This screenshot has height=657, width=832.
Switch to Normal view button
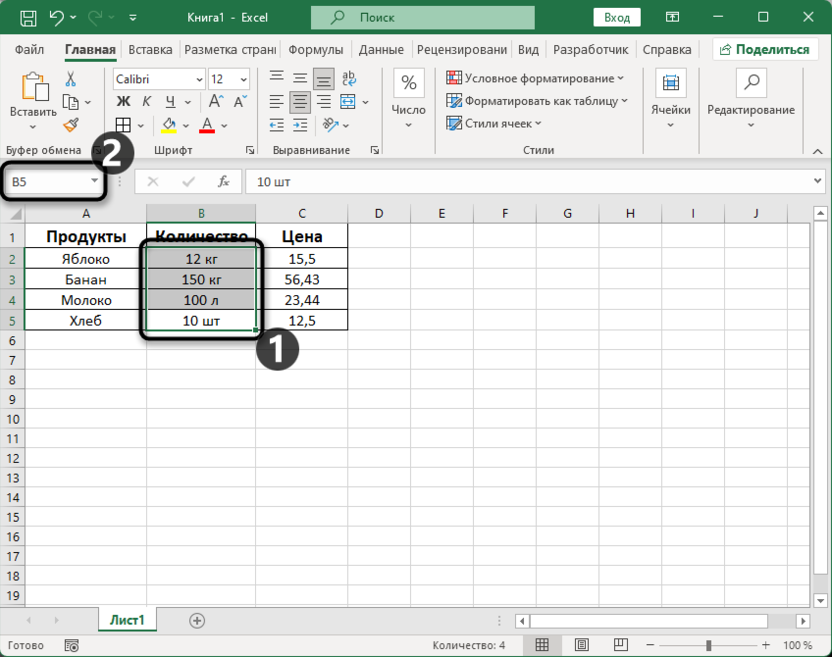coord(542,645)
